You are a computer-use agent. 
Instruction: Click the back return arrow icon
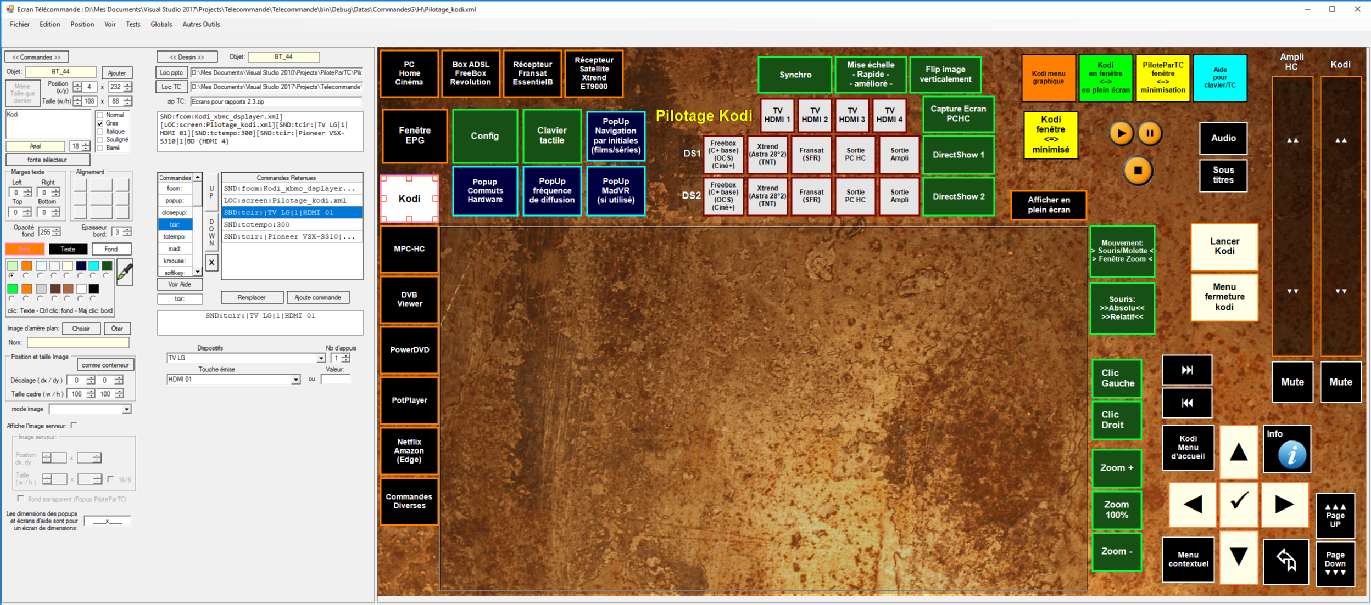(x=1286, y=560)
